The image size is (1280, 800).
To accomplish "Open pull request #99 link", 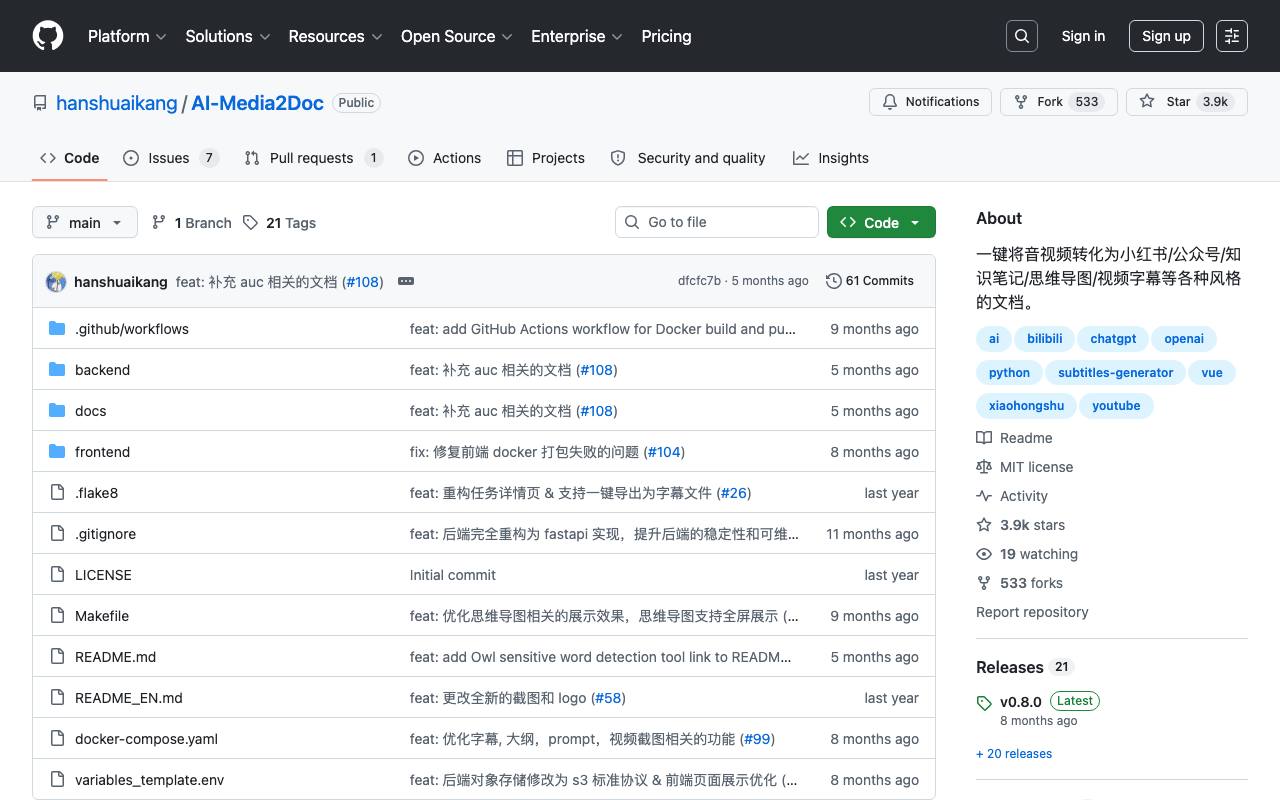I will [x=757, y=739].
